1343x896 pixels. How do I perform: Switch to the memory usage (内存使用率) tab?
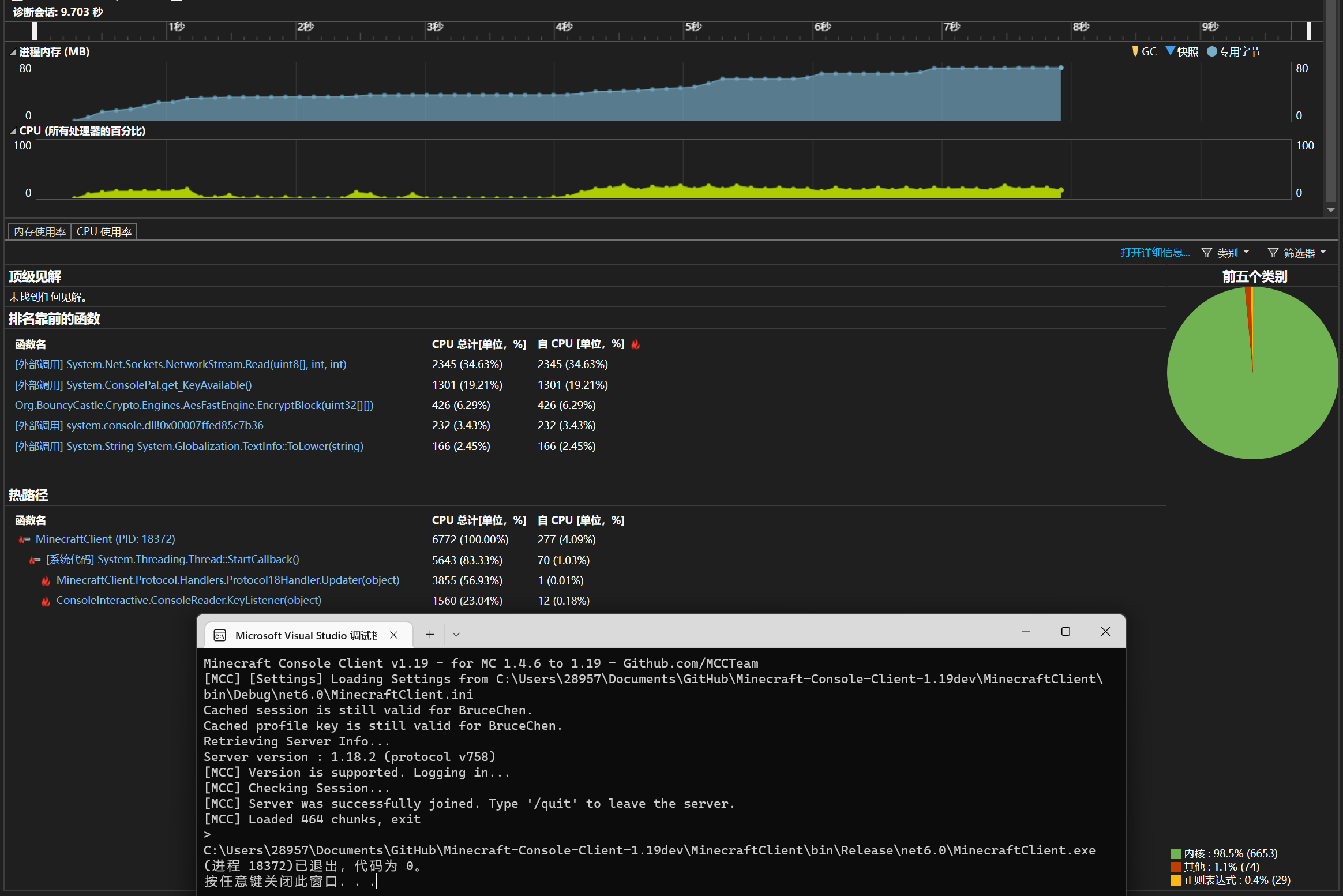coord(40,231)
